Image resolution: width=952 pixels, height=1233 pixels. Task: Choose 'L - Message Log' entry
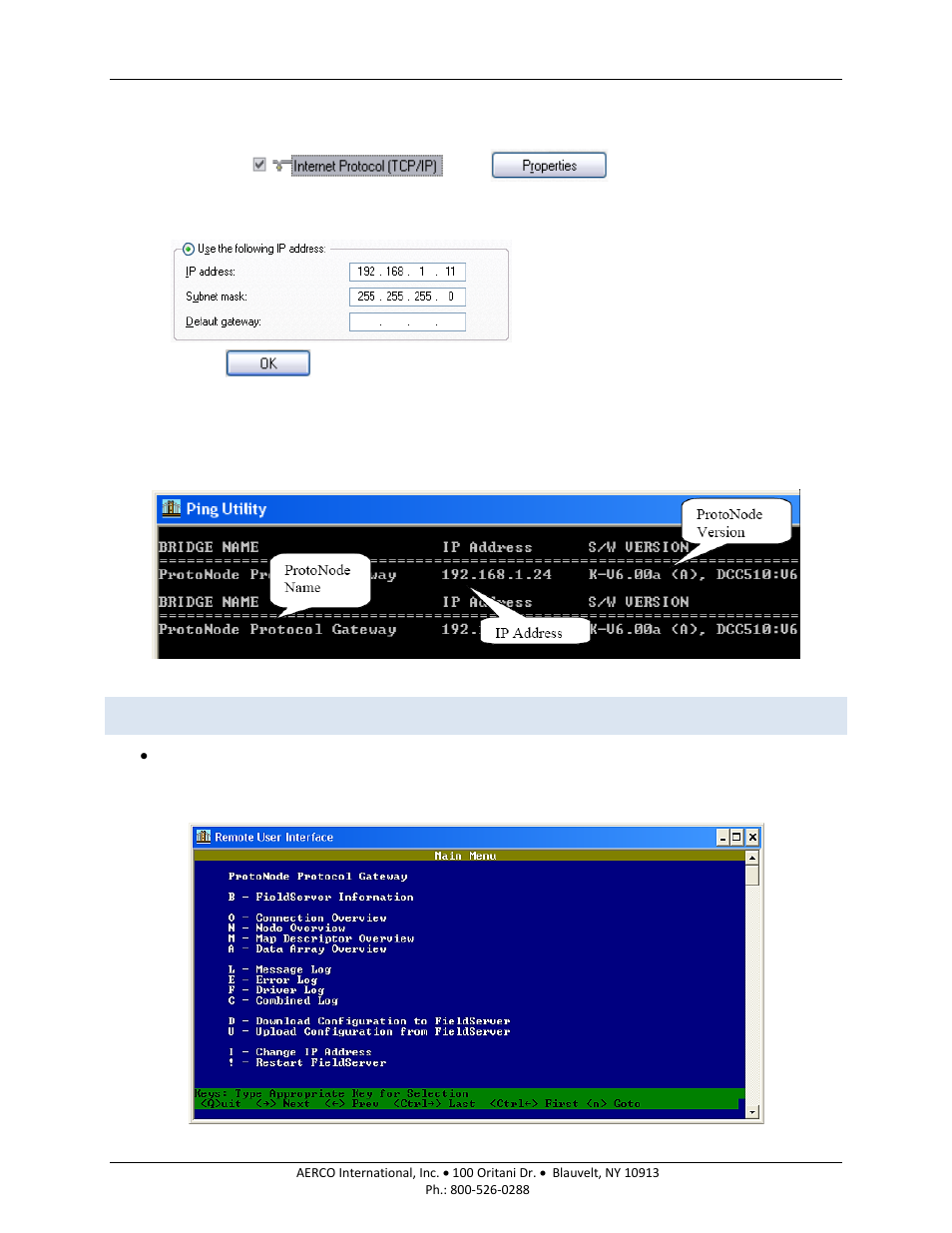coord(279,969)
